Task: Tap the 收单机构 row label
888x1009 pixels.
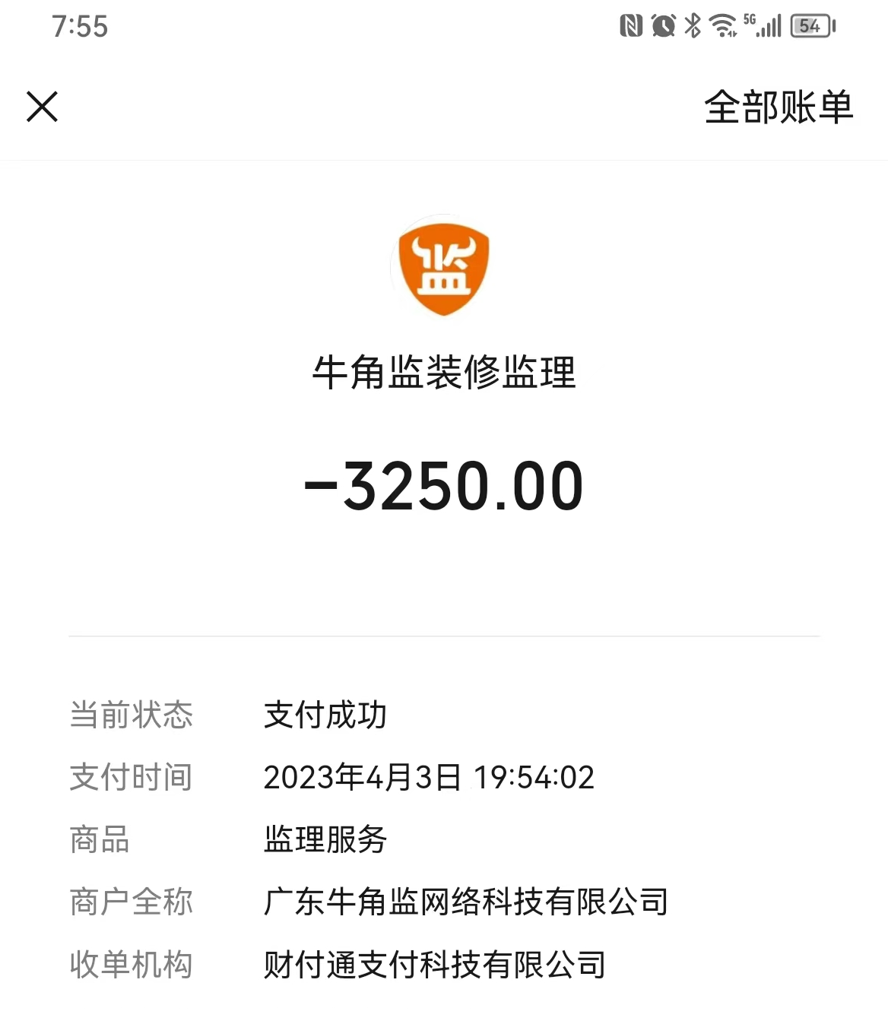Action: point(131,964)
